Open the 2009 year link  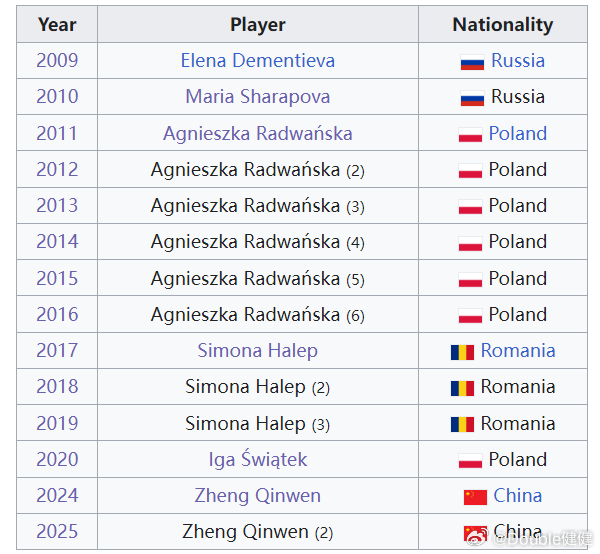(57, 60)
